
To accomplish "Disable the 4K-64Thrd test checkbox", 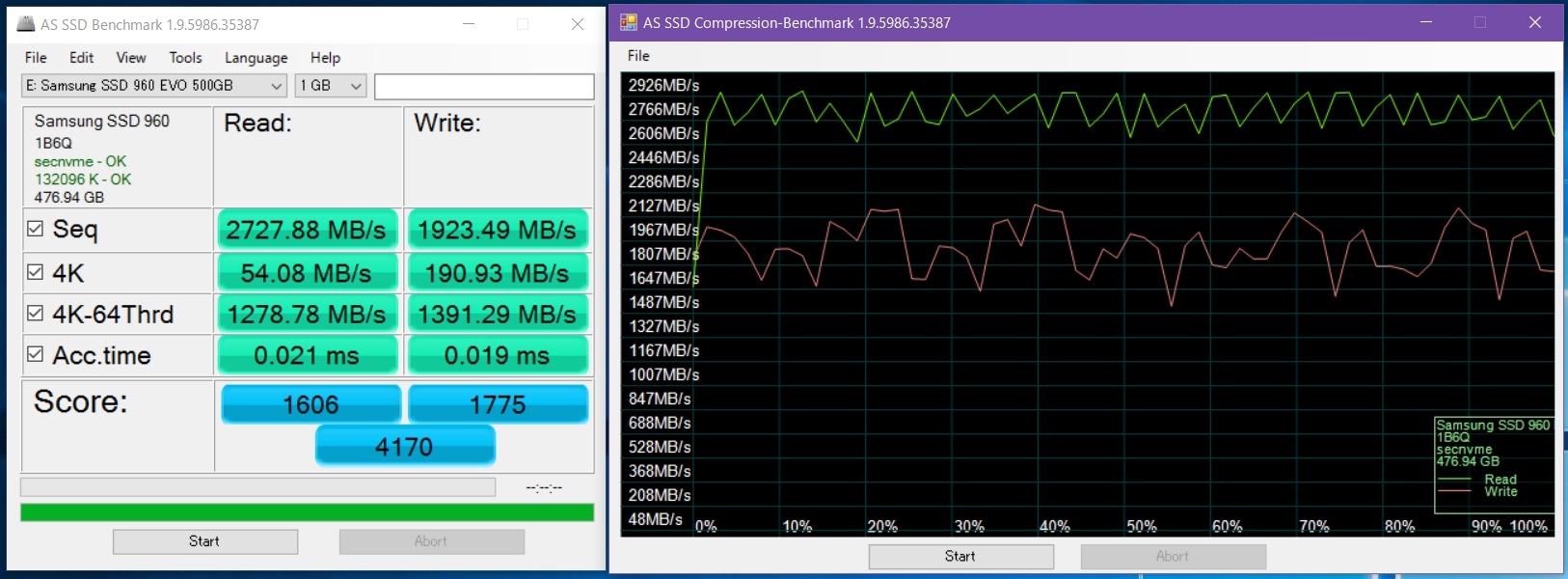I will click(36, 313).
